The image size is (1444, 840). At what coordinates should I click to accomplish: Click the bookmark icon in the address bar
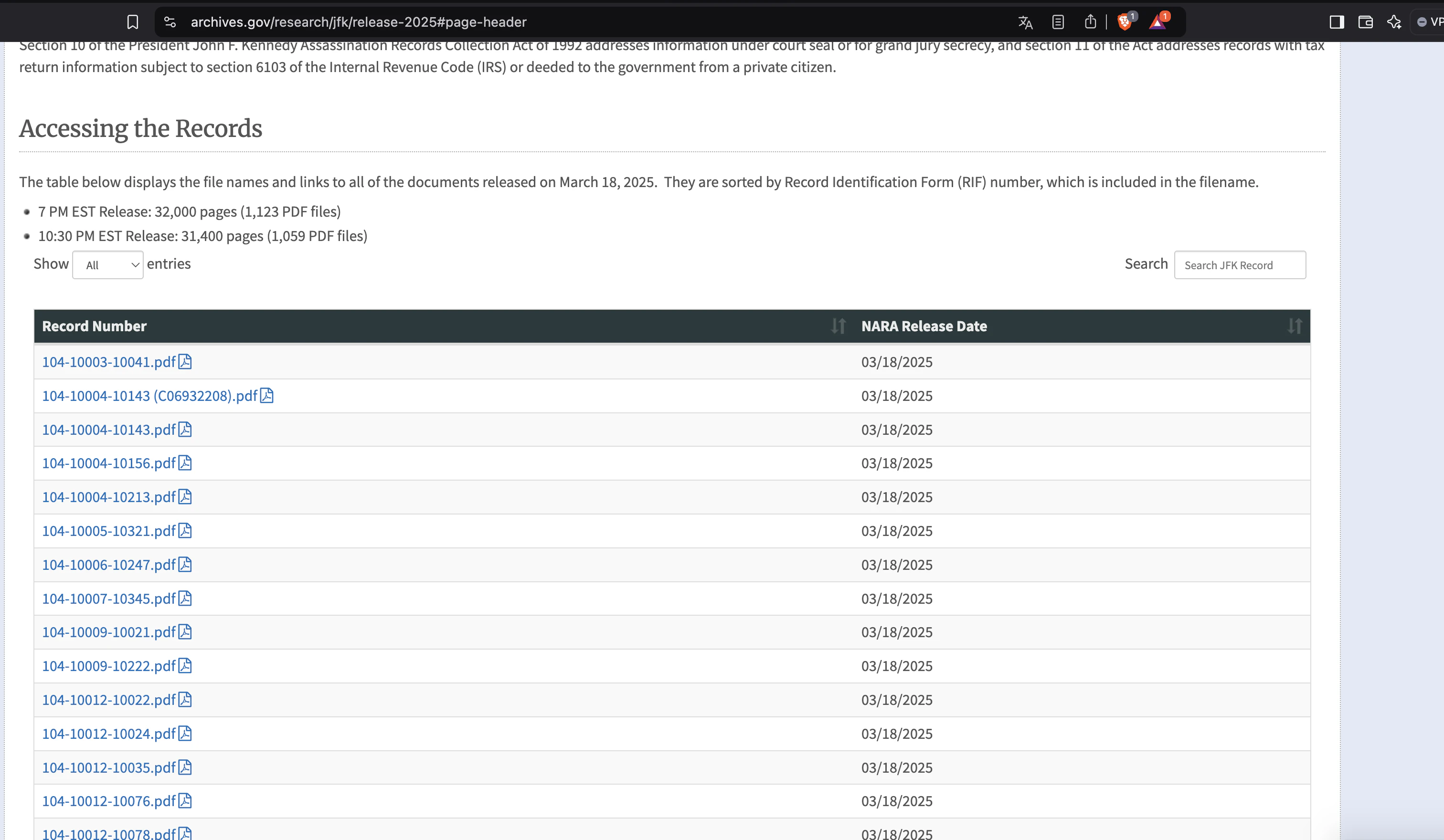click(x=132, y=22)
